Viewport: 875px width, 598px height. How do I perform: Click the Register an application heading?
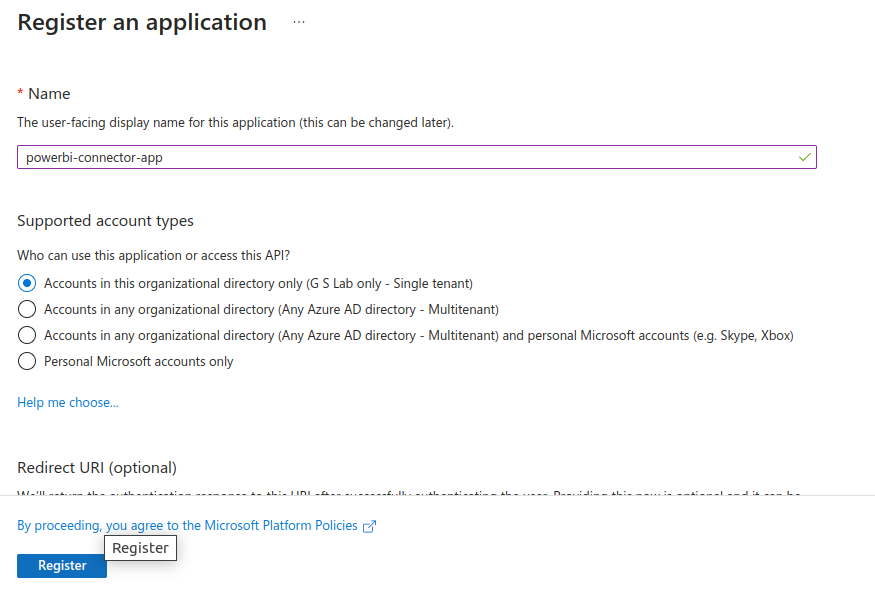142,22
